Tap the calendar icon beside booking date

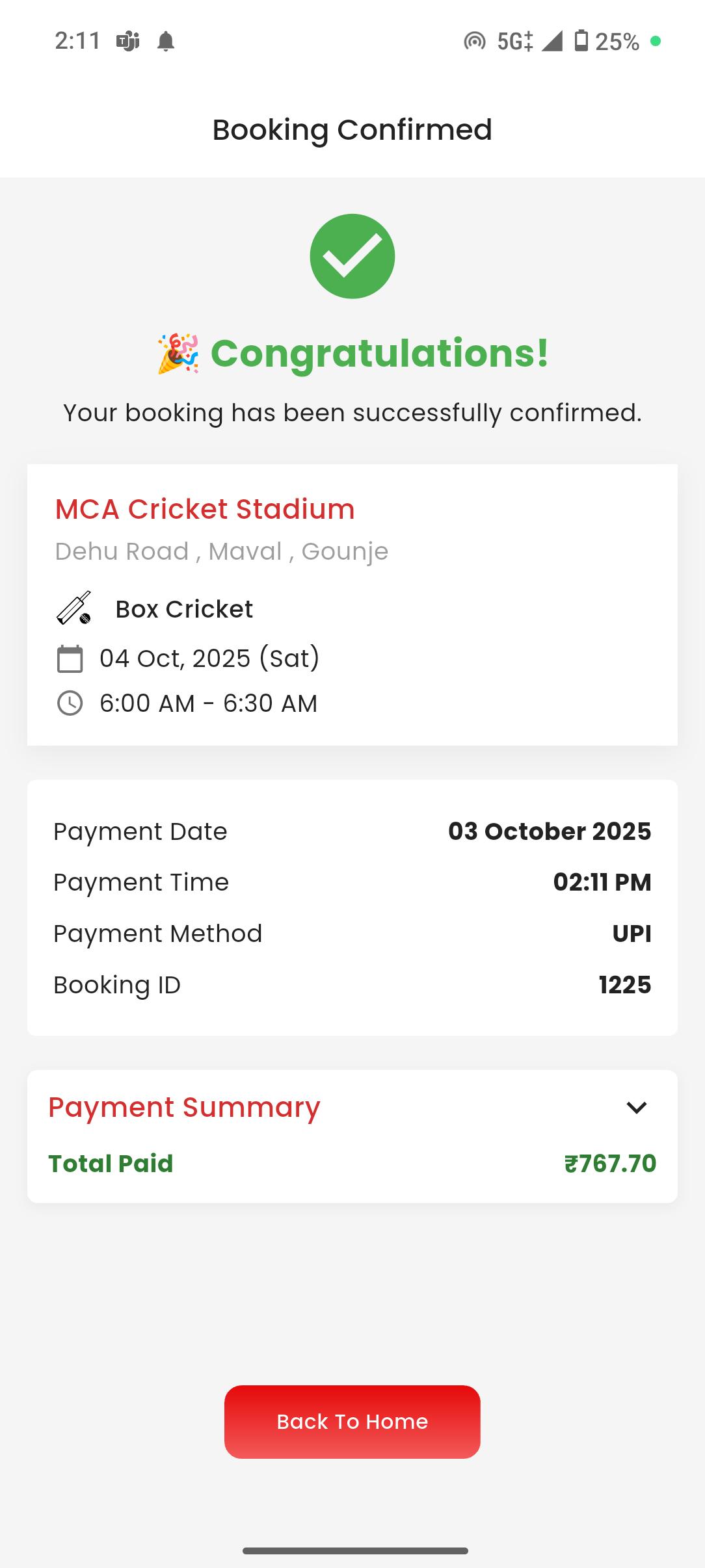coord(70,659)
